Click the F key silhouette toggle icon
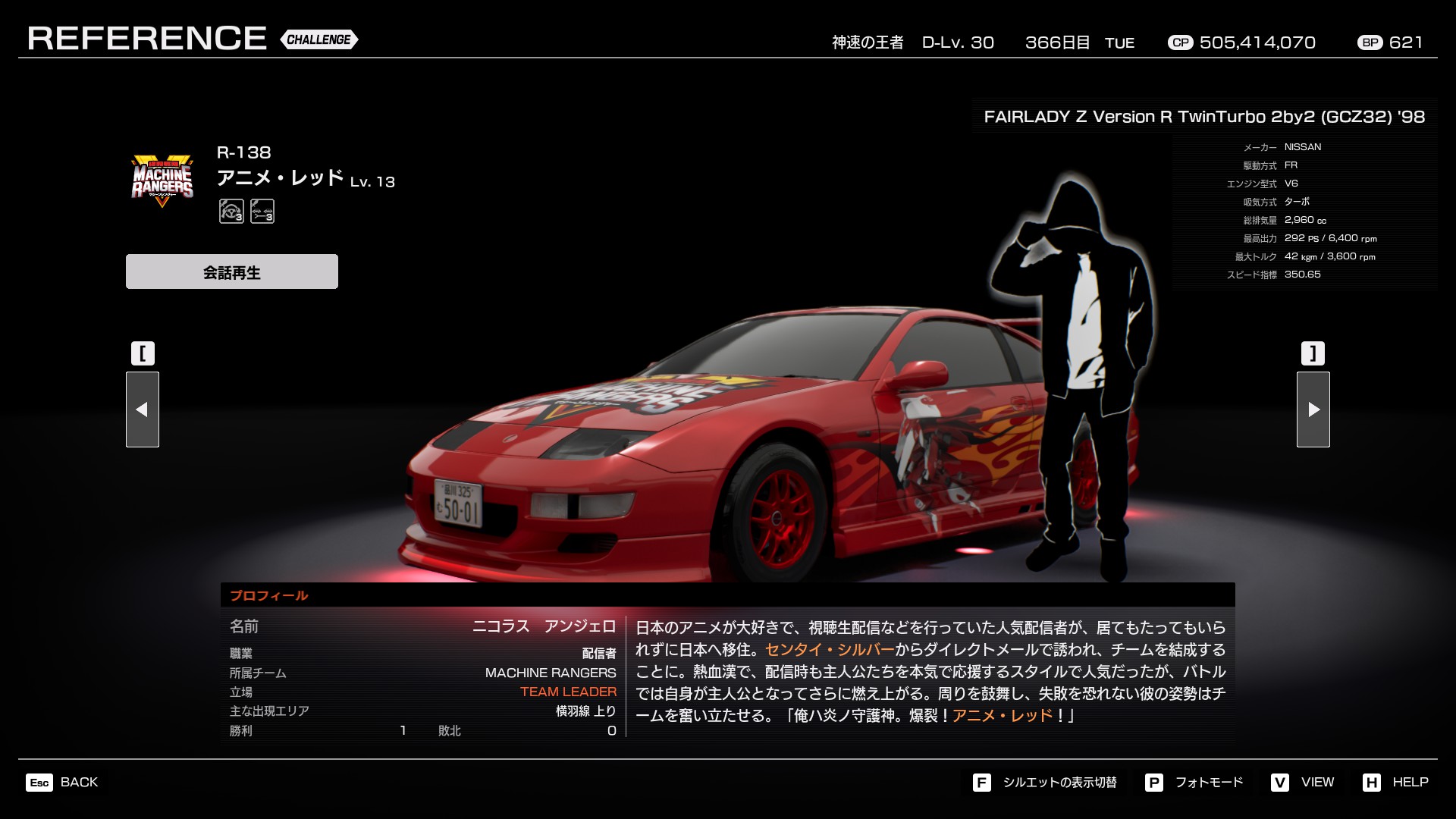The width and height of the screenshot is (1456, 819). pos(981,783)
